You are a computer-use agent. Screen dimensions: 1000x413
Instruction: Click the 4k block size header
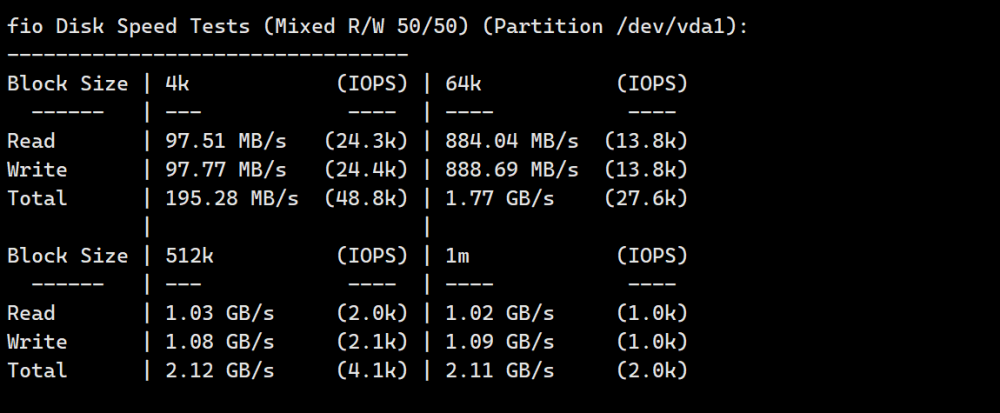coord(177,84)
